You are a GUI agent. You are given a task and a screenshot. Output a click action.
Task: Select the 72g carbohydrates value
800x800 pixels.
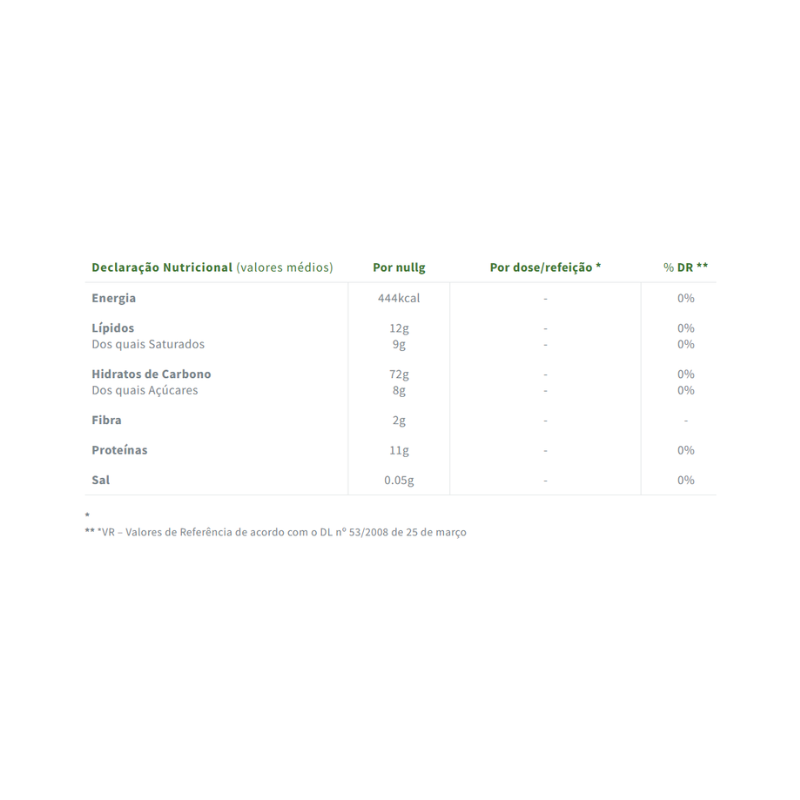pos(399,374)
